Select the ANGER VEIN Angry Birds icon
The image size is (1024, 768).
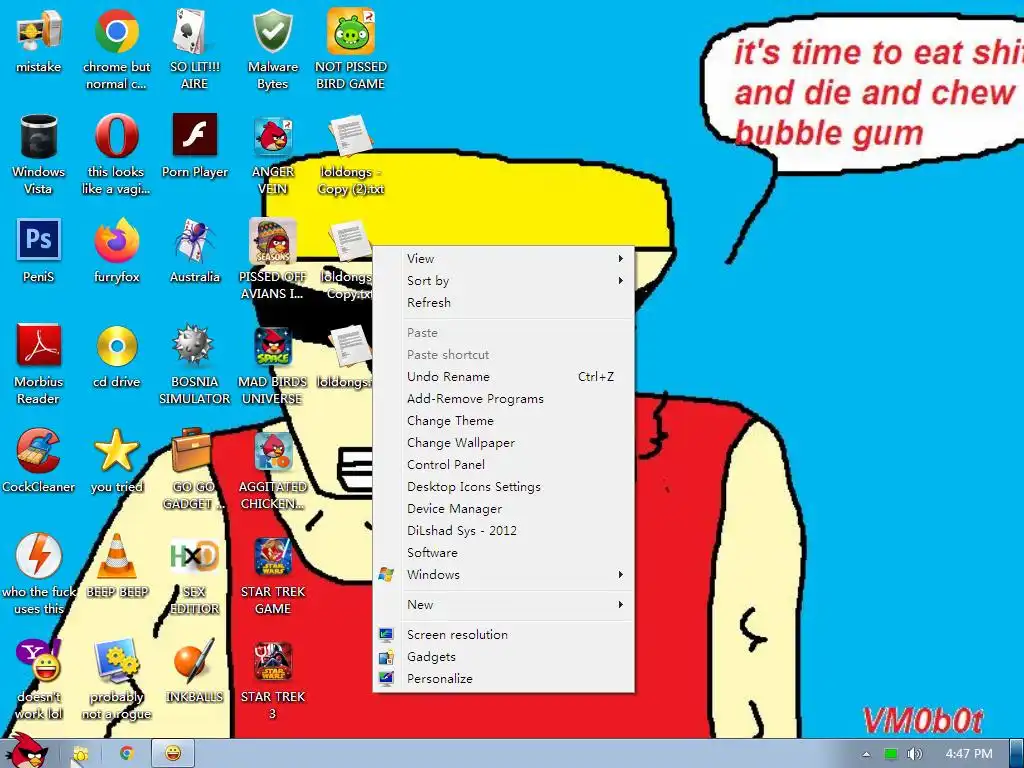point(273,154)
